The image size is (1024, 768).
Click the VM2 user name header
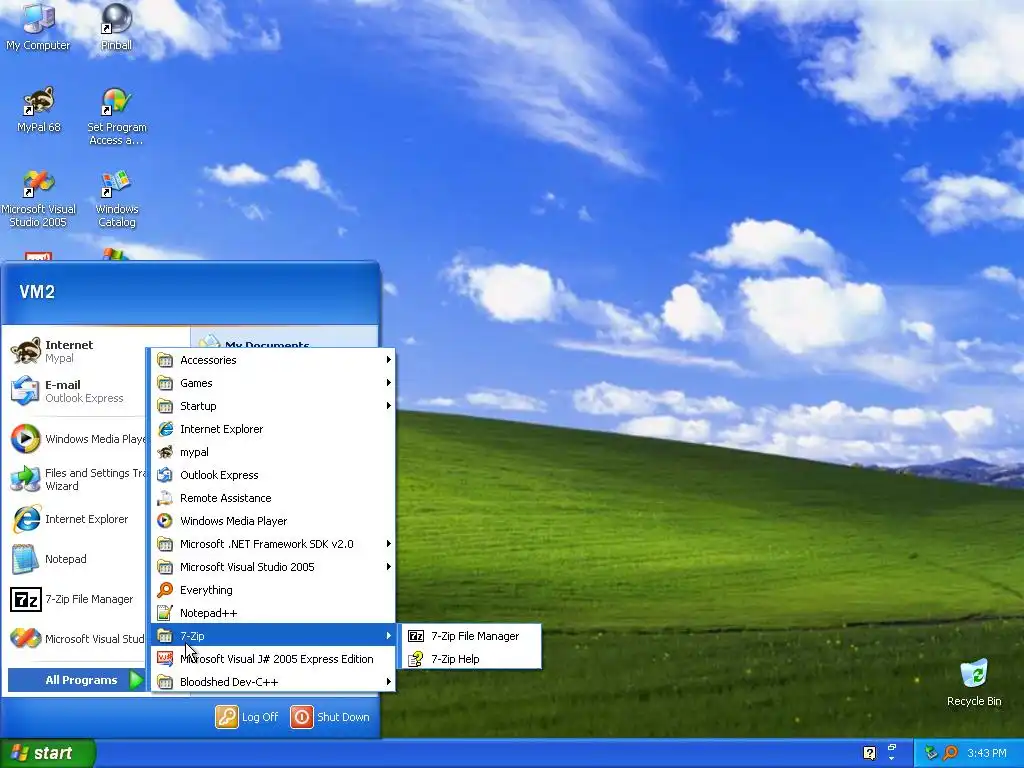click(x=37, y=292)
